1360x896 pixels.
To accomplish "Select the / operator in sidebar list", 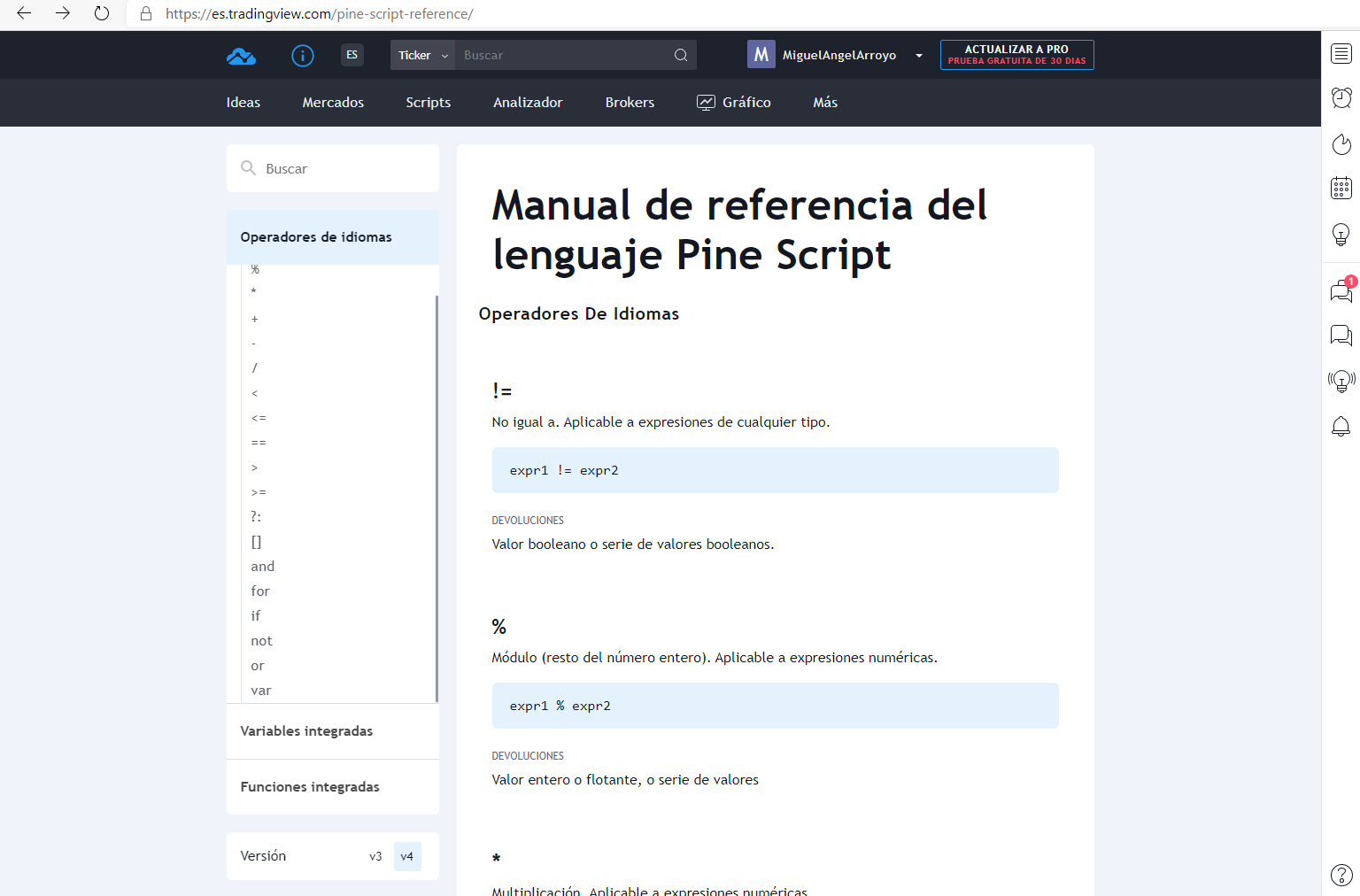I will (255, 367).
